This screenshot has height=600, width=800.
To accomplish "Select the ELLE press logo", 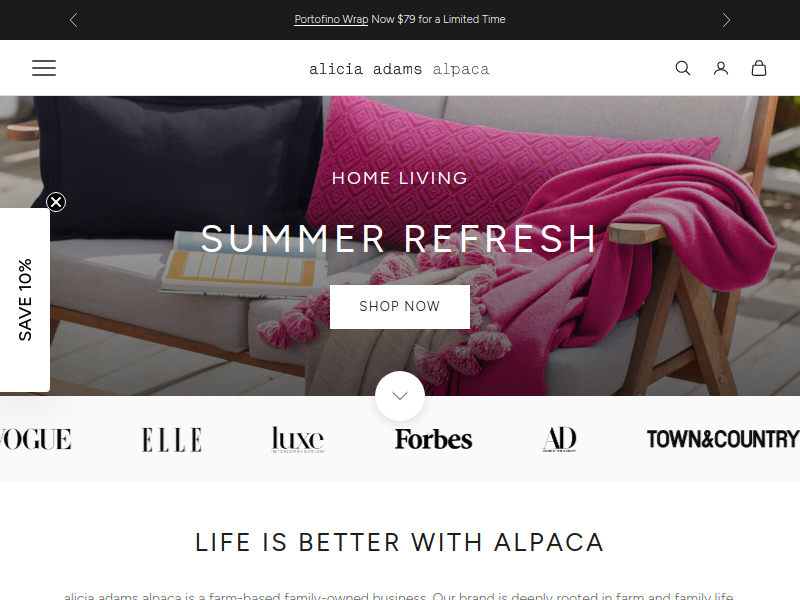I will 172,440.
